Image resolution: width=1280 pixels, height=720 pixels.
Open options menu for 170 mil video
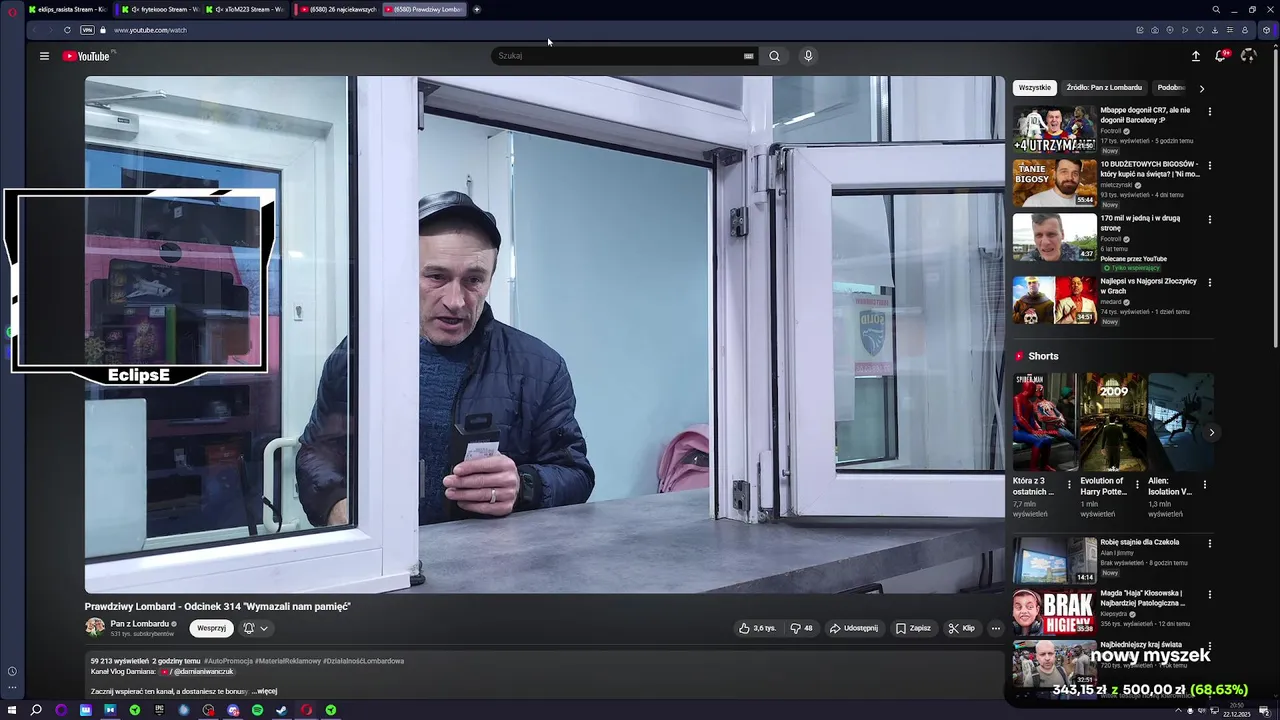tap(1209, 220)
